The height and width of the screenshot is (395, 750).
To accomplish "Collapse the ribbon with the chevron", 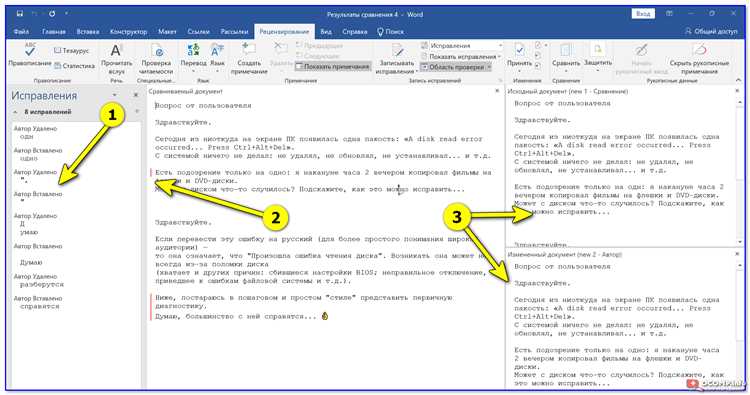I will (739, 80).
